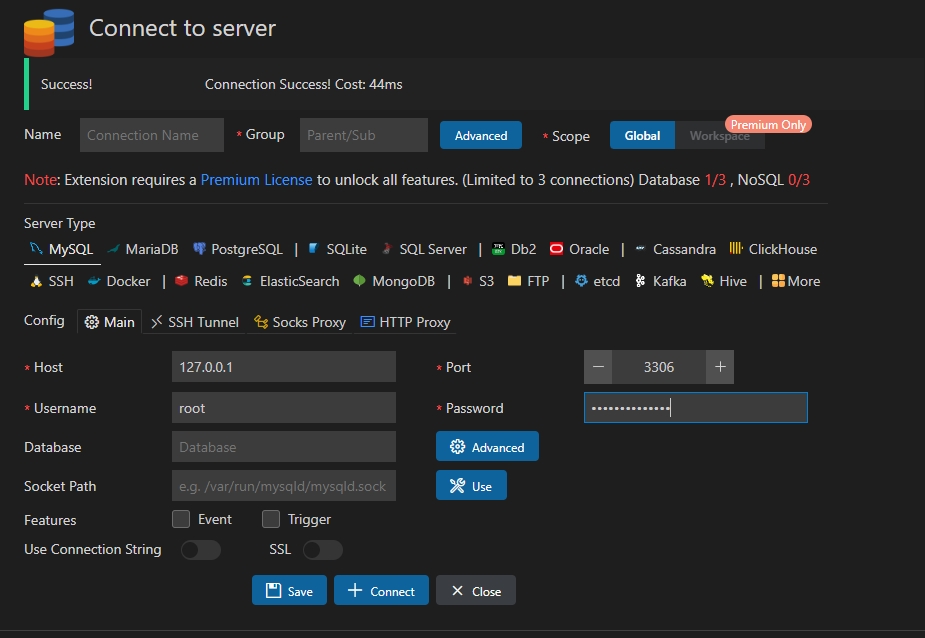Toggle Use Connection String switch
Image resolution: width=925 pixels, height=638 pixels.
(201, 550)
